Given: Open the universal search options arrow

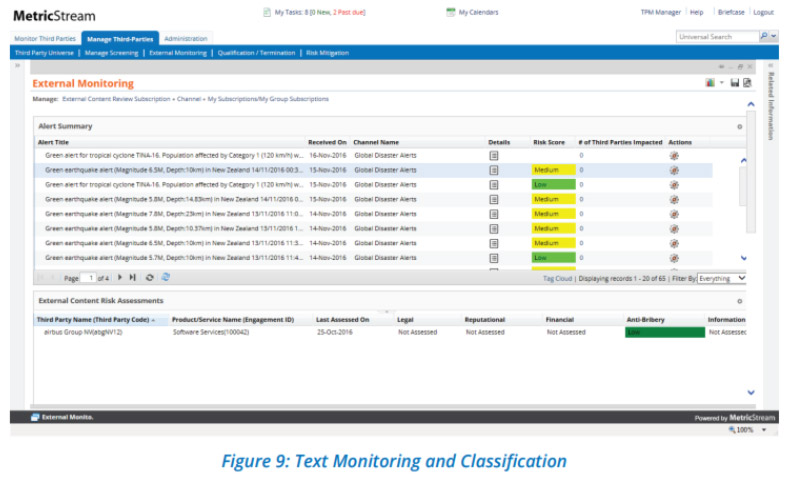Looking at the screenshot, I should (774, 36).
